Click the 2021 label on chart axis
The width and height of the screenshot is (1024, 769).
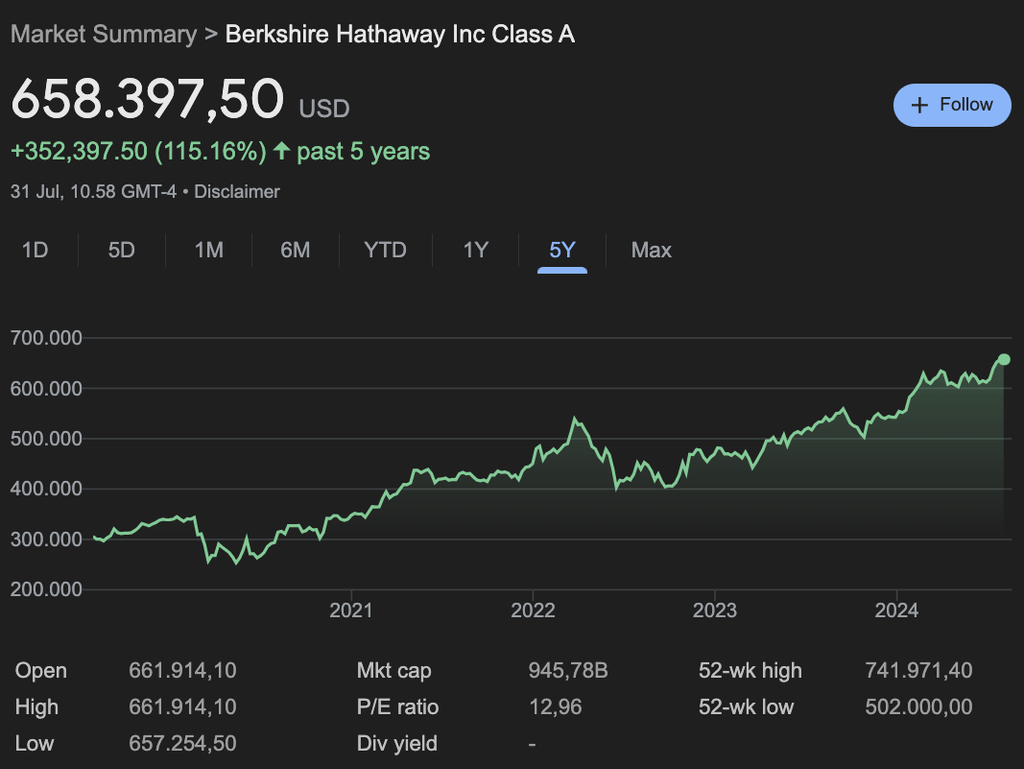tap(350, 610)
